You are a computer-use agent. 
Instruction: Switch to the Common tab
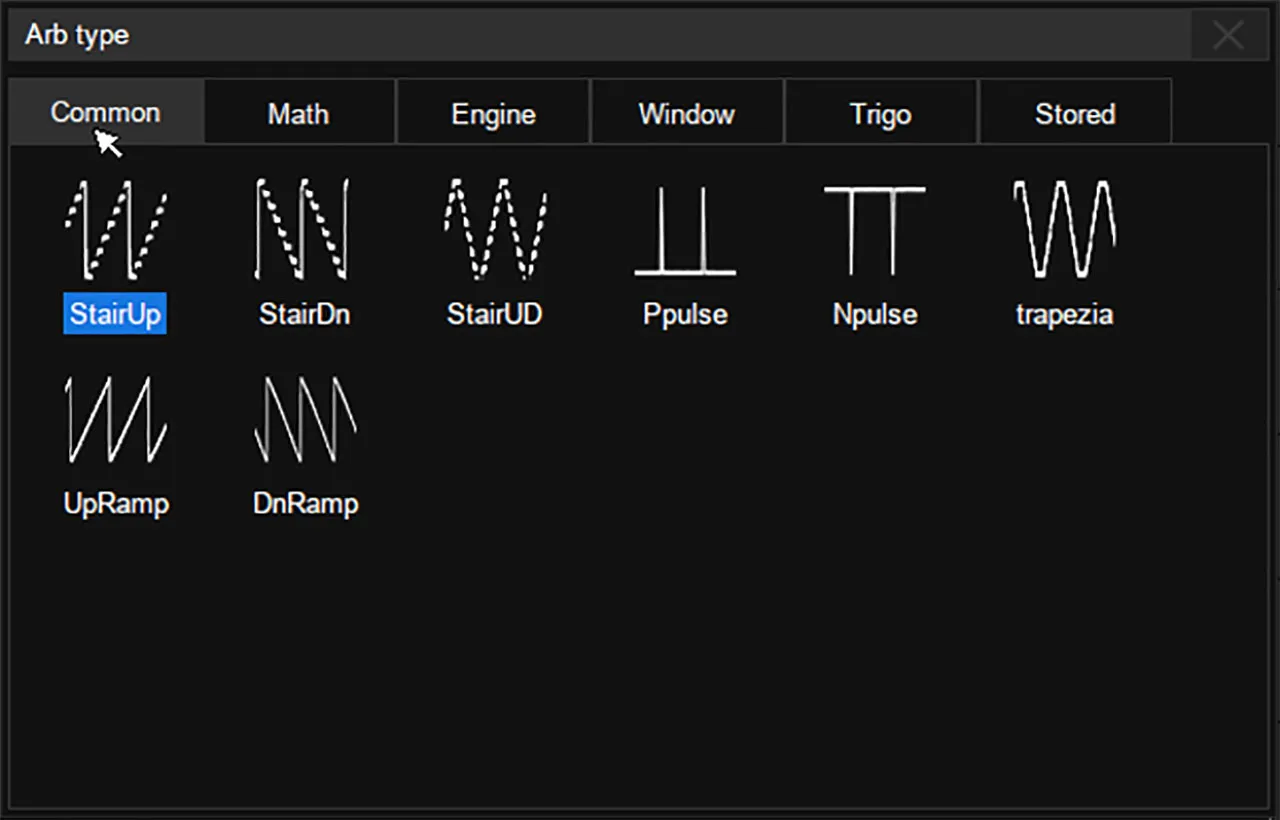(106, 113)
